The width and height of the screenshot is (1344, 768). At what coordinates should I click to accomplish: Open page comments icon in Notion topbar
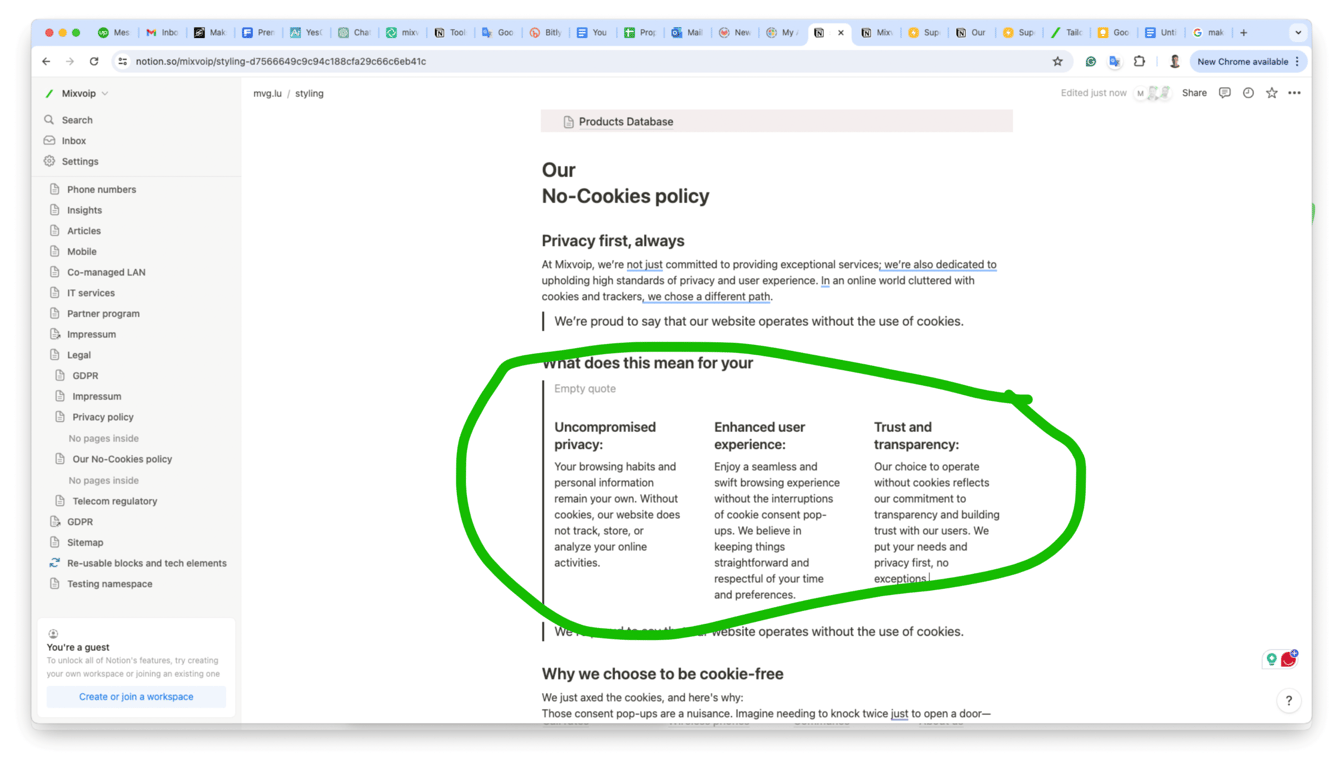point(1224,93)
